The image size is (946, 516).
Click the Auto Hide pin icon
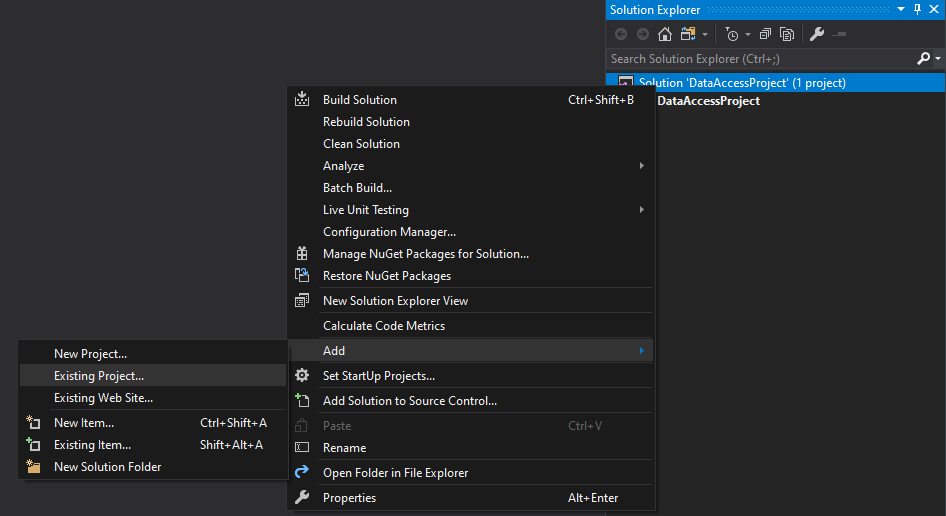(x=917, y=10)
